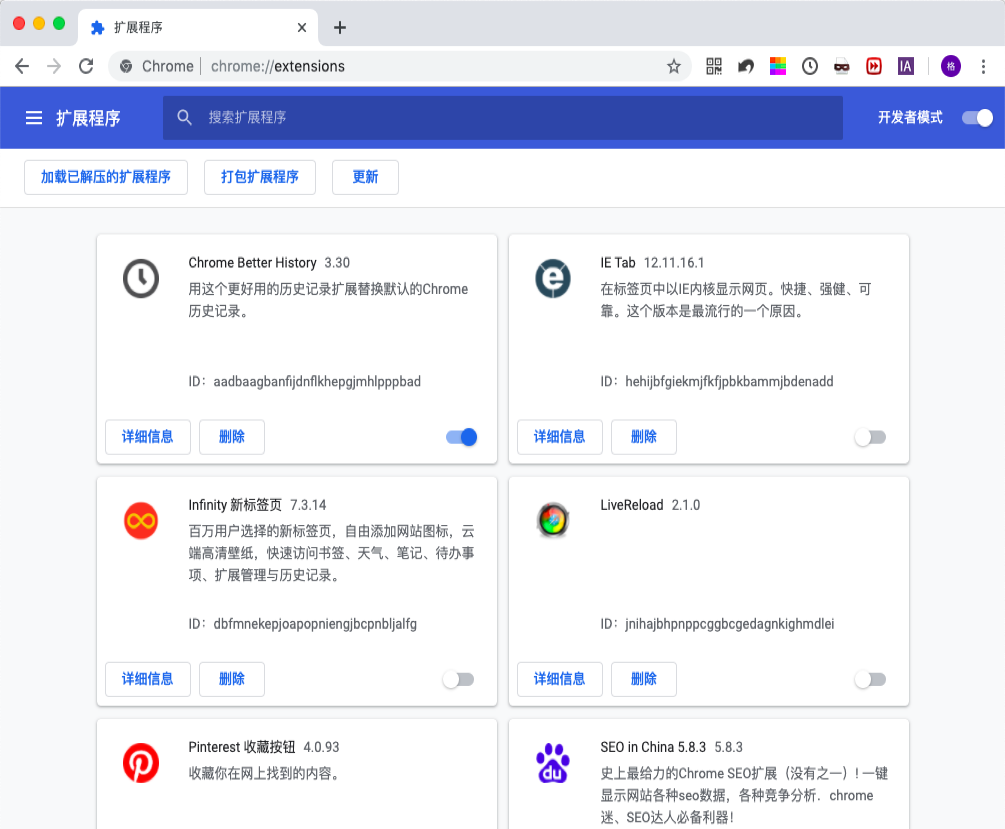The width and height of the screenshot is (1005, 829).
Task: Open 详细信息 for LiveReload
Action: click(x=560, y=680)
